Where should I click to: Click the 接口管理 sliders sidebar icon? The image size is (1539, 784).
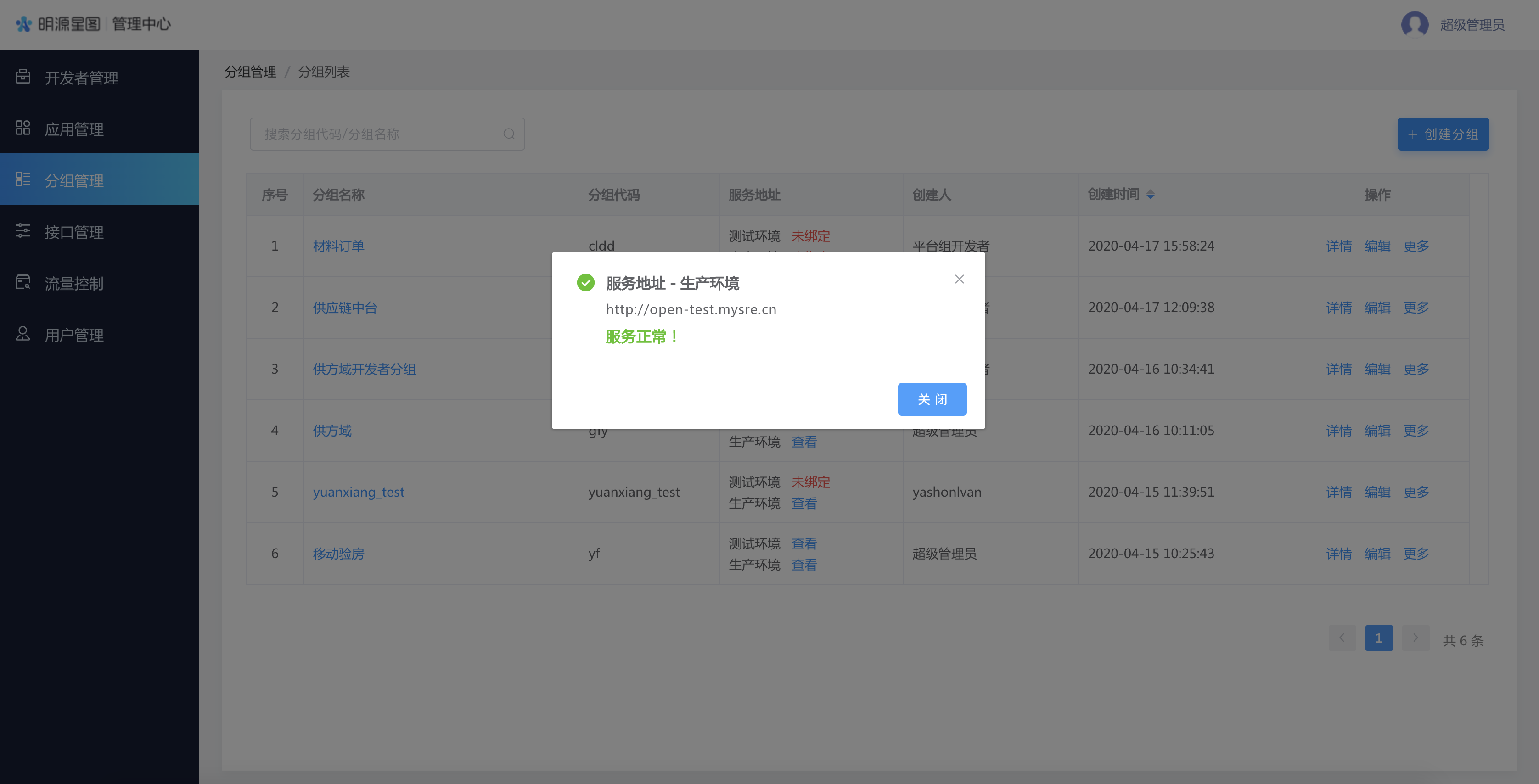[x=22, y=231]
